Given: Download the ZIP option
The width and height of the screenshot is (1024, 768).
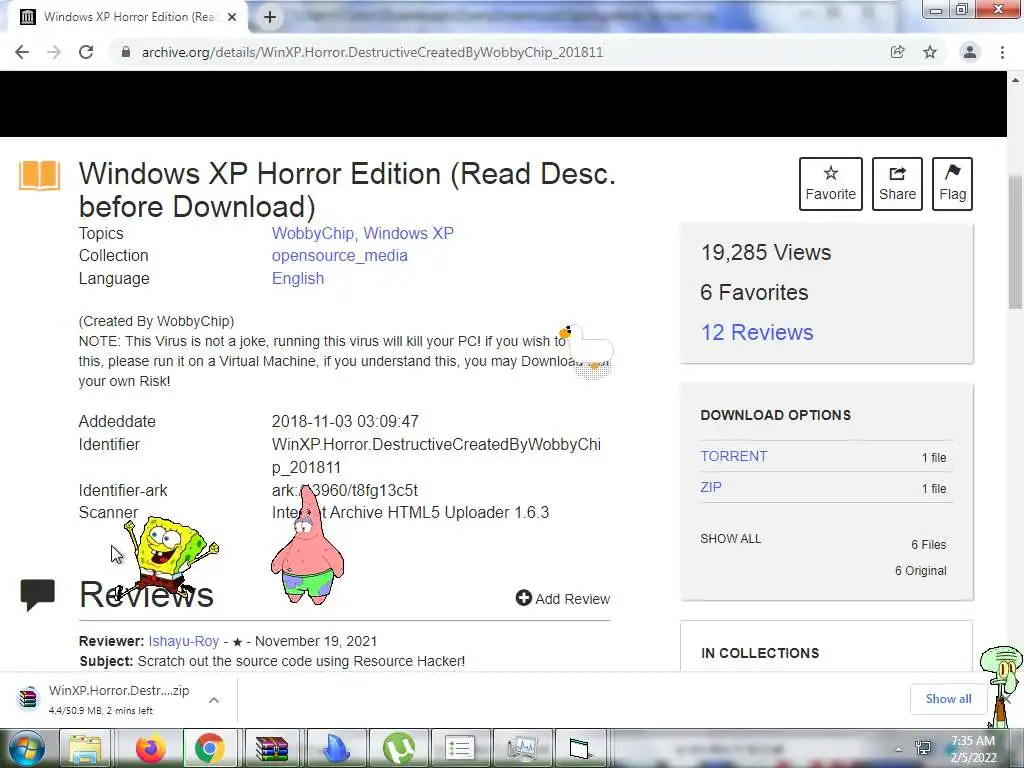Looking at the screenshot, I should pyautogui.click(x=711, y=487).
